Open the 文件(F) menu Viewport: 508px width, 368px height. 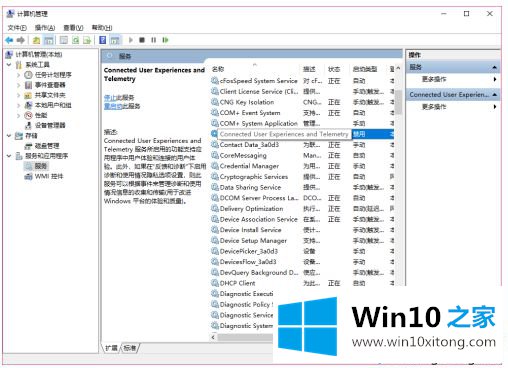pos(17,28)
